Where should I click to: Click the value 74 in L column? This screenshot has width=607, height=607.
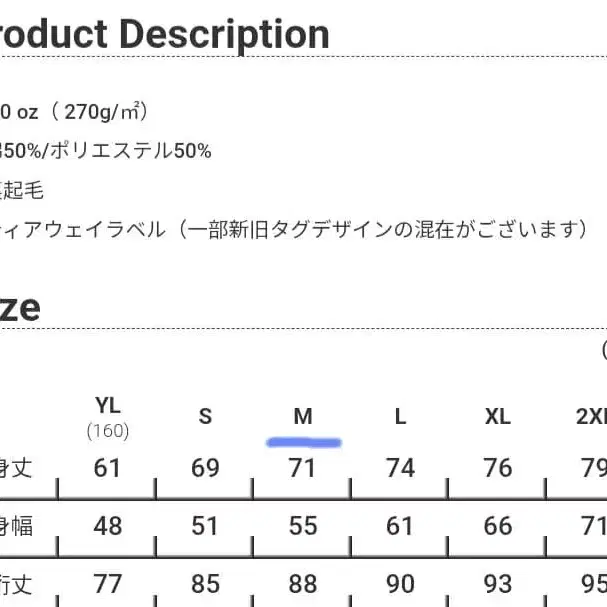(x=400, y=468)
